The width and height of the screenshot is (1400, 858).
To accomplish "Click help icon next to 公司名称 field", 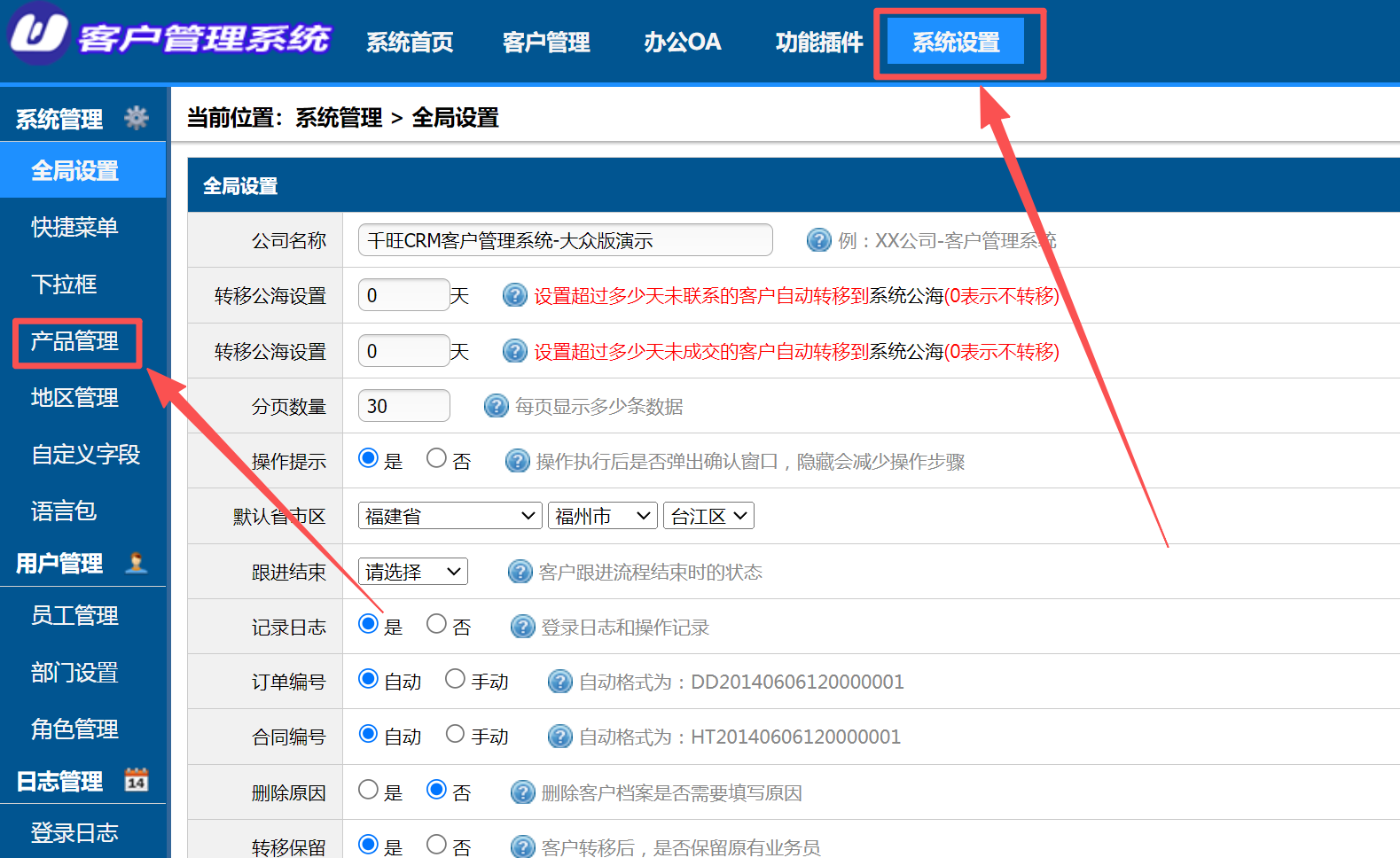I will (817, 240).
